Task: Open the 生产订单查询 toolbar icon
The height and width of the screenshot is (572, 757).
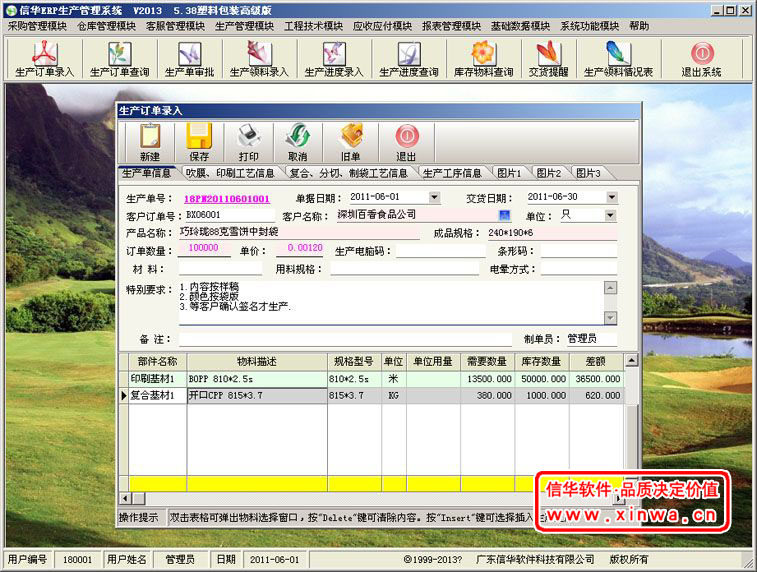Action: pyautogui.click(x=120, y=59)
